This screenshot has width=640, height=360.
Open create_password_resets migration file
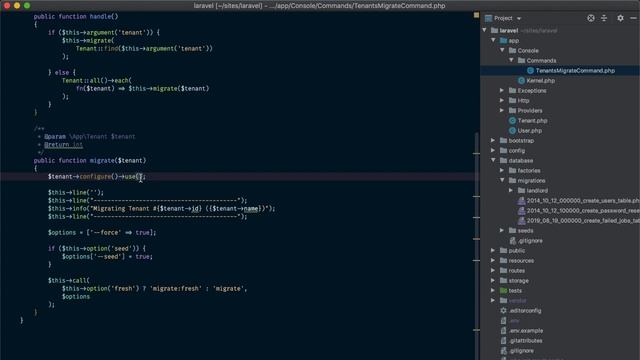(x=583, y=211)
